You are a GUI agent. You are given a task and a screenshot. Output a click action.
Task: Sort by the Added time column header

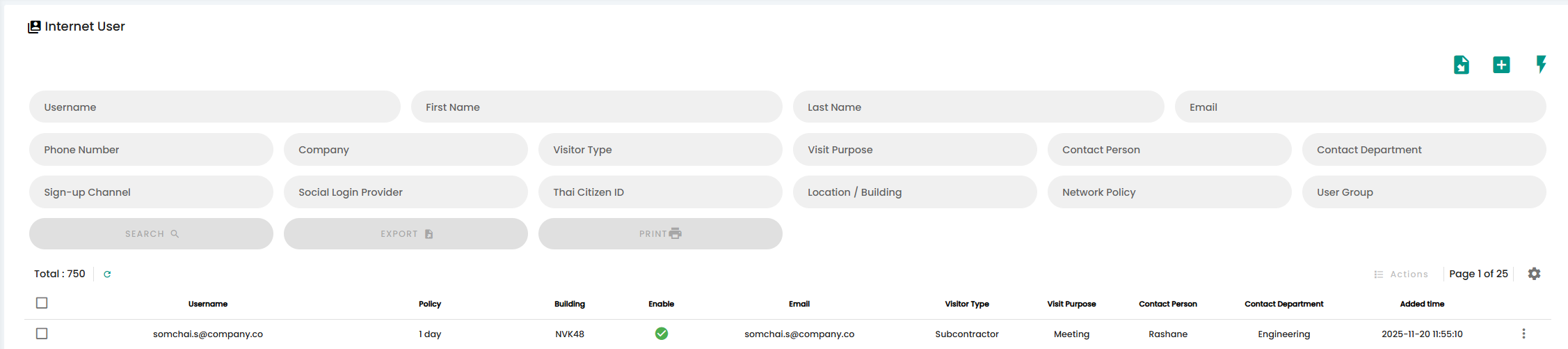1422,304
